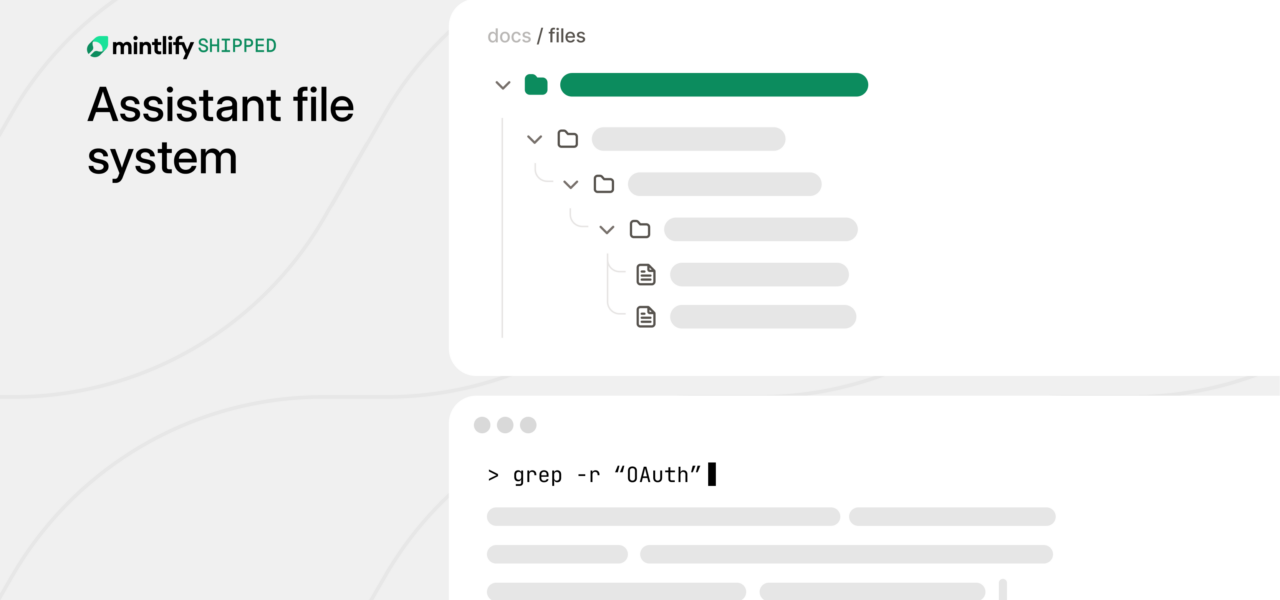Click the first gray terminal window dot
The width and height of the screenshot is (1280, 600).
pos(482,425)
